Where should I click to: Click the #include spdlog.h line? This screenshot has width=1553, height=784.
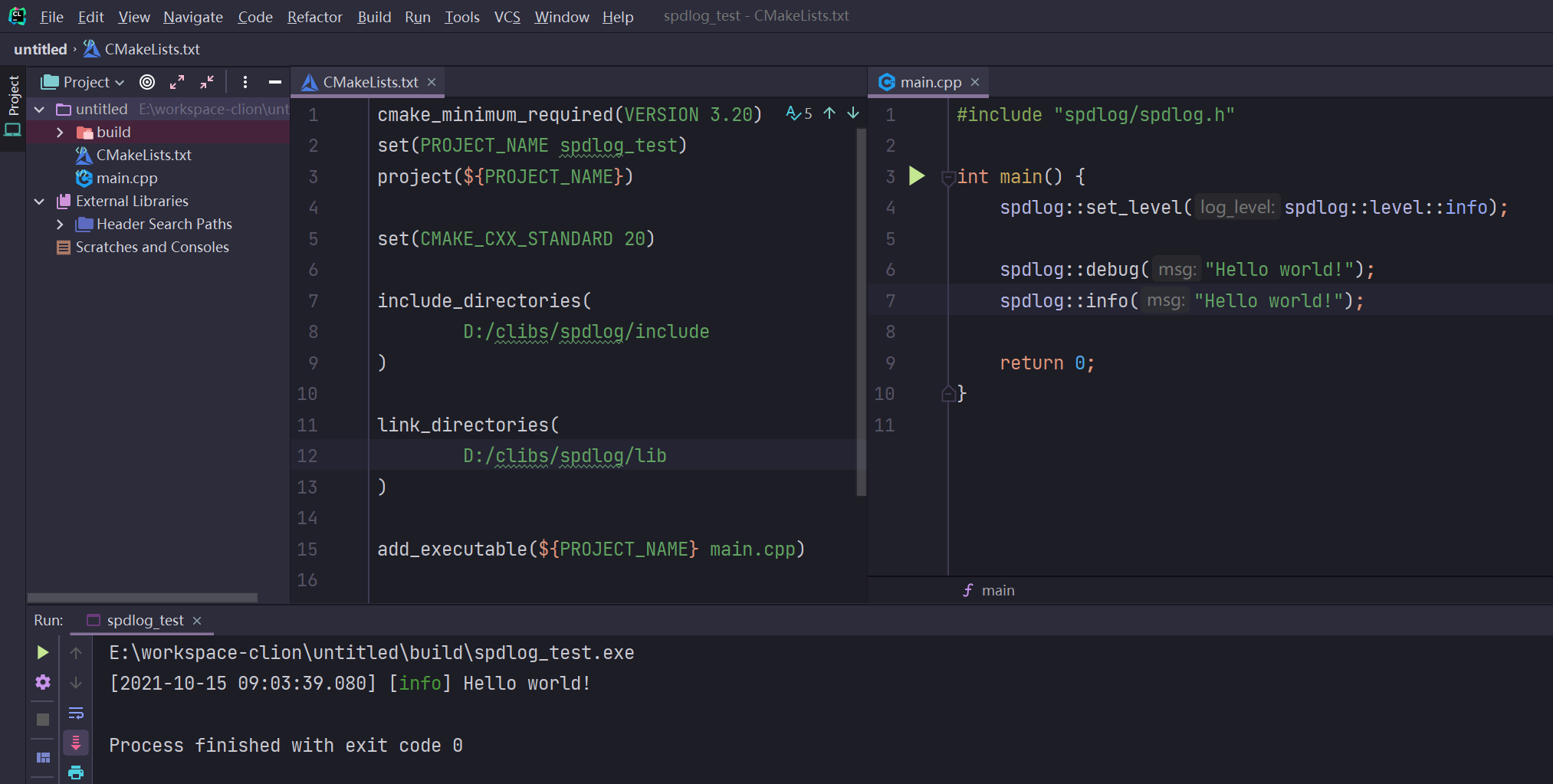point(1095,114)
